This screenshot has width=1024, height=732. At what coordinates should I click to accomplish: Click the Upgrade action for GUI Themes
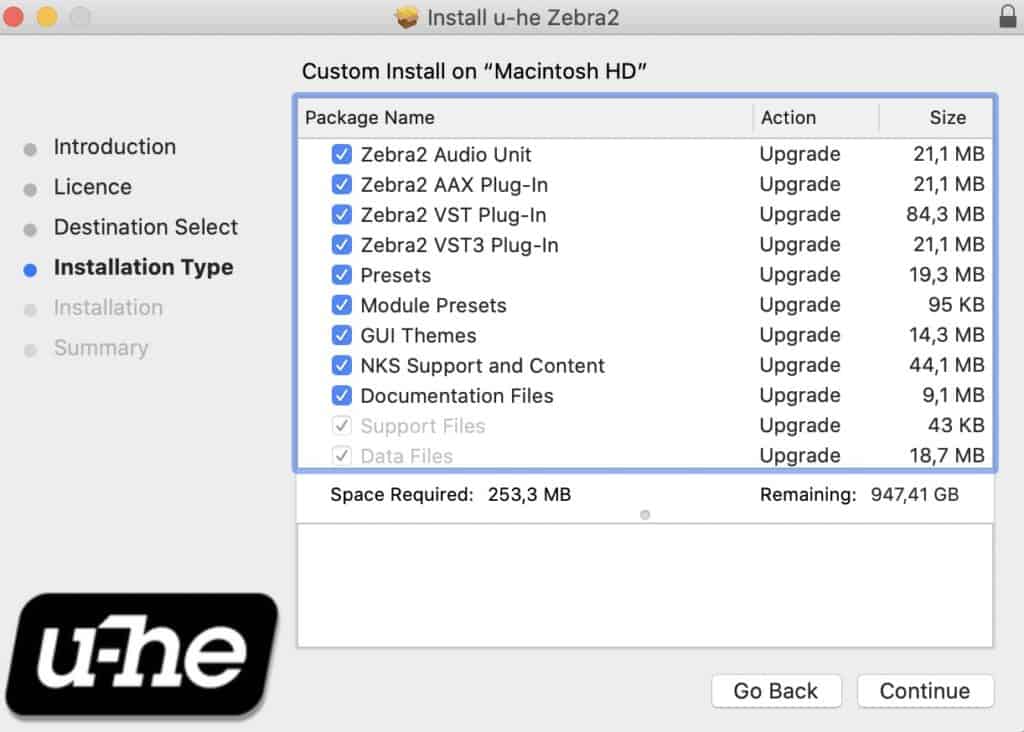click(x=800, y=334)
